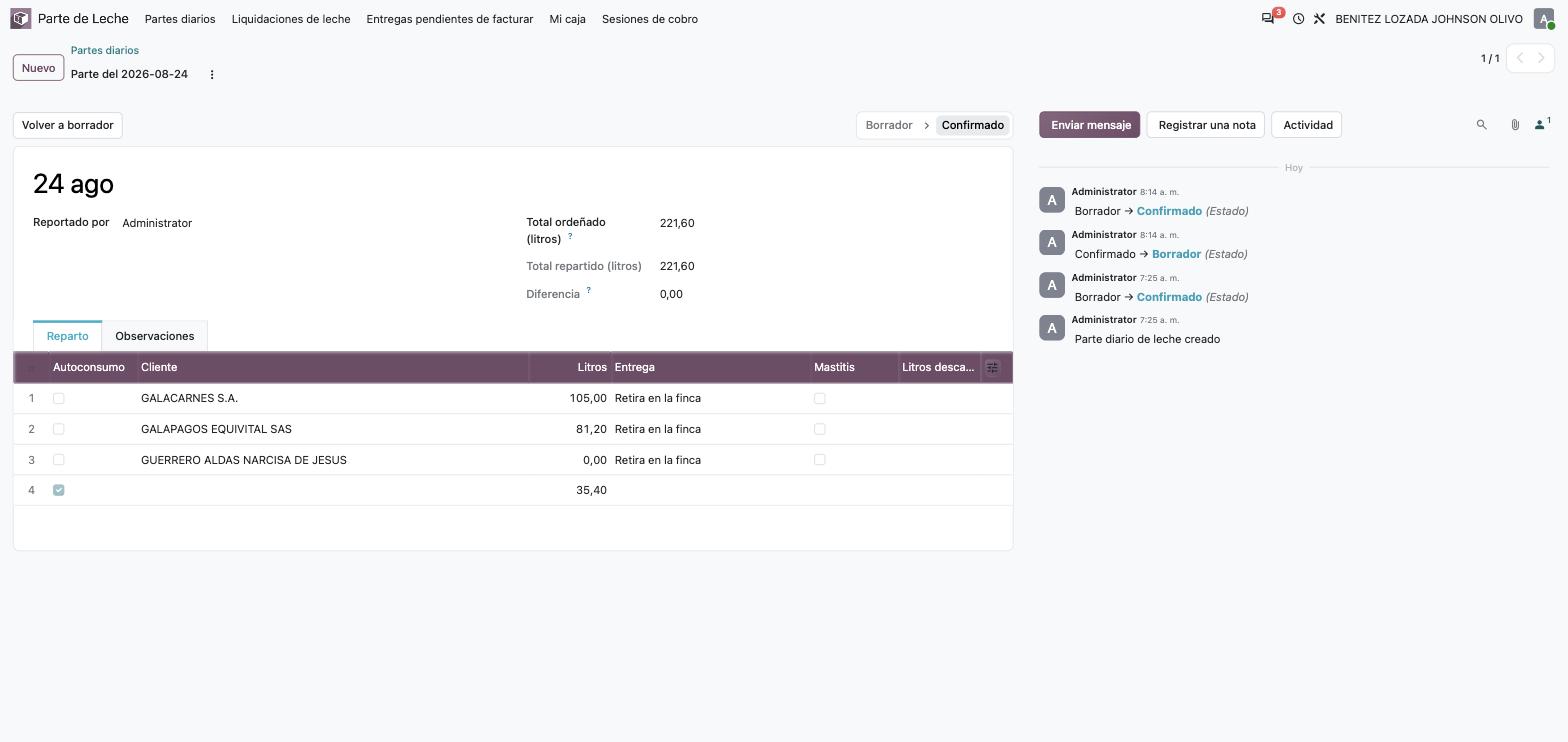Toggle Mastitis for GALACARNES S.A.
The width and height of the screenshot is (1568, 742).
(820, 398)
